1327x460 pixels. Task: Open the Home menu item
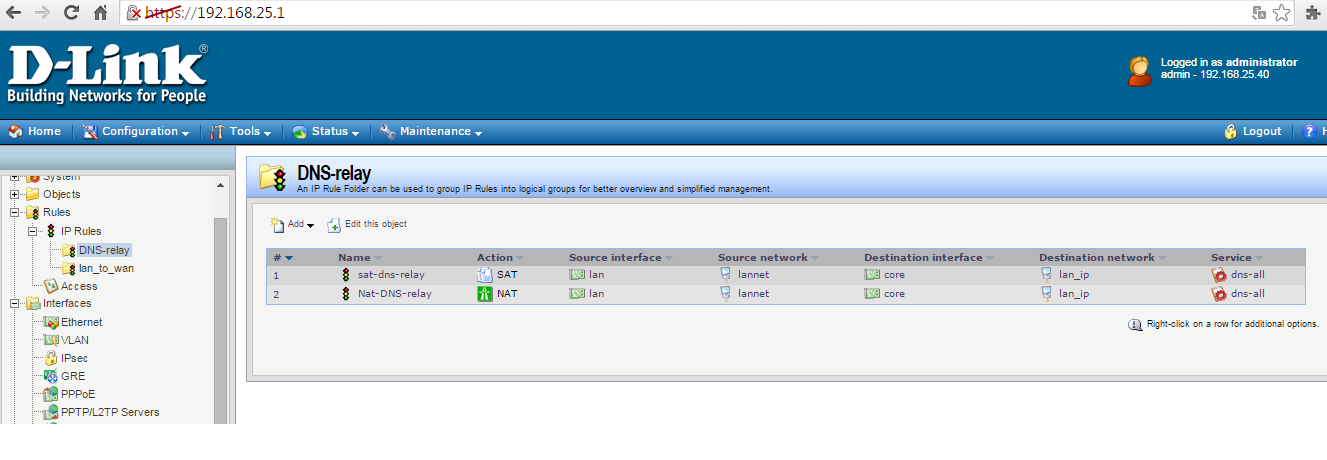point(35,131)
